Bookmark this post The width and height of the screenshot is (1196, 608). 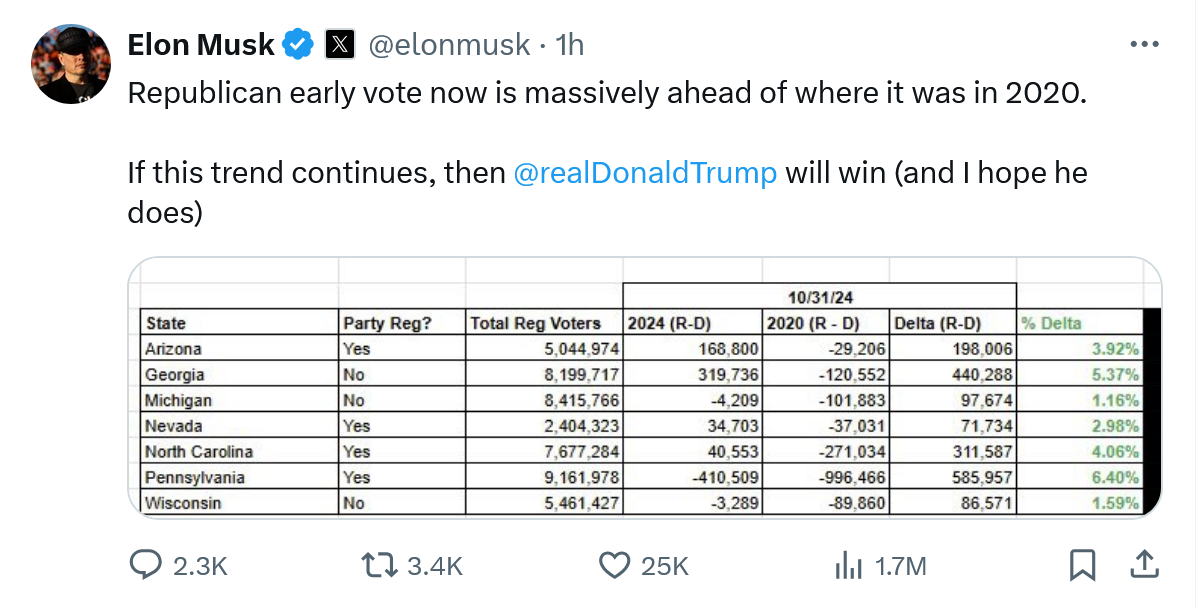coord(1082,565)
